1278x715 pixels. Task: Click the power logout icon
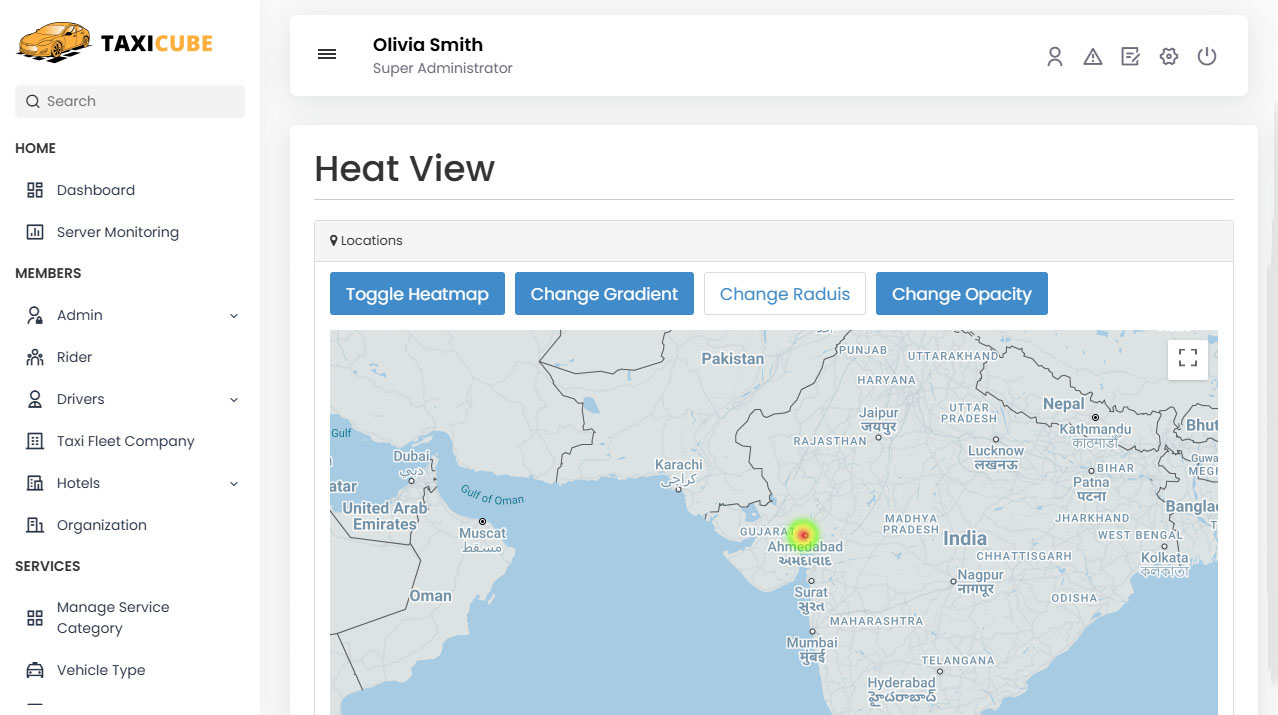pos(1207,57)
